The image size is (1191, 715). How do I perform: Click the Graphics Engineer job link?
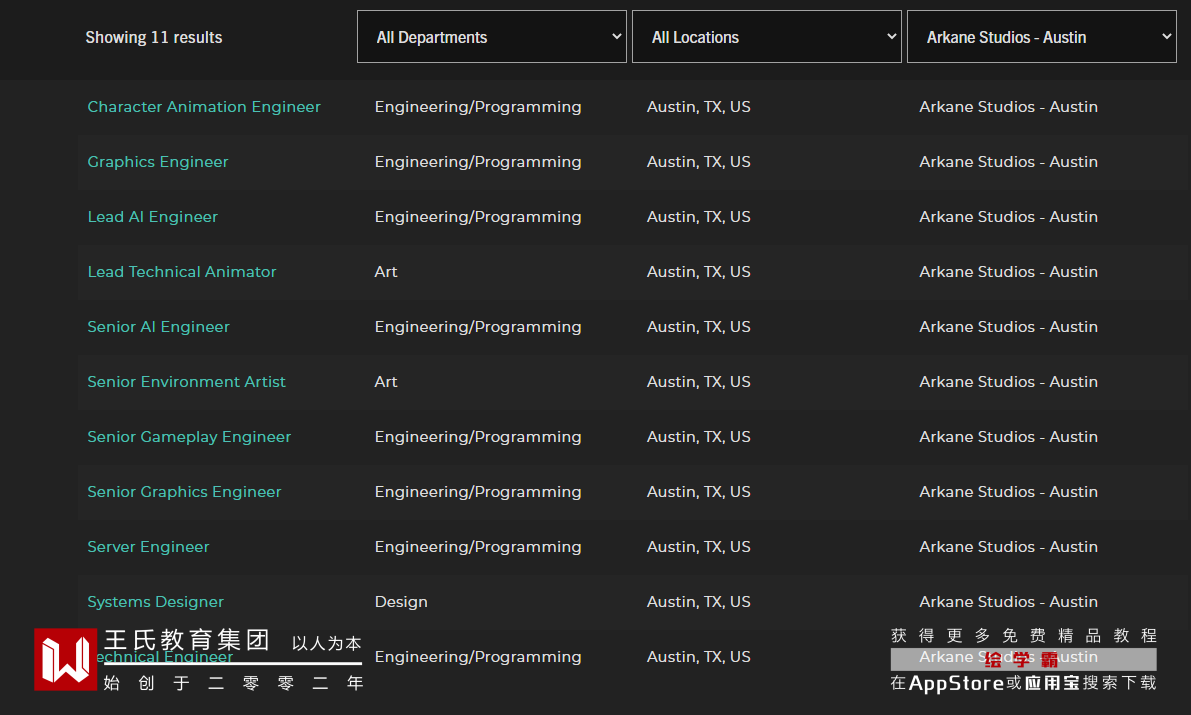click(158, 162)
